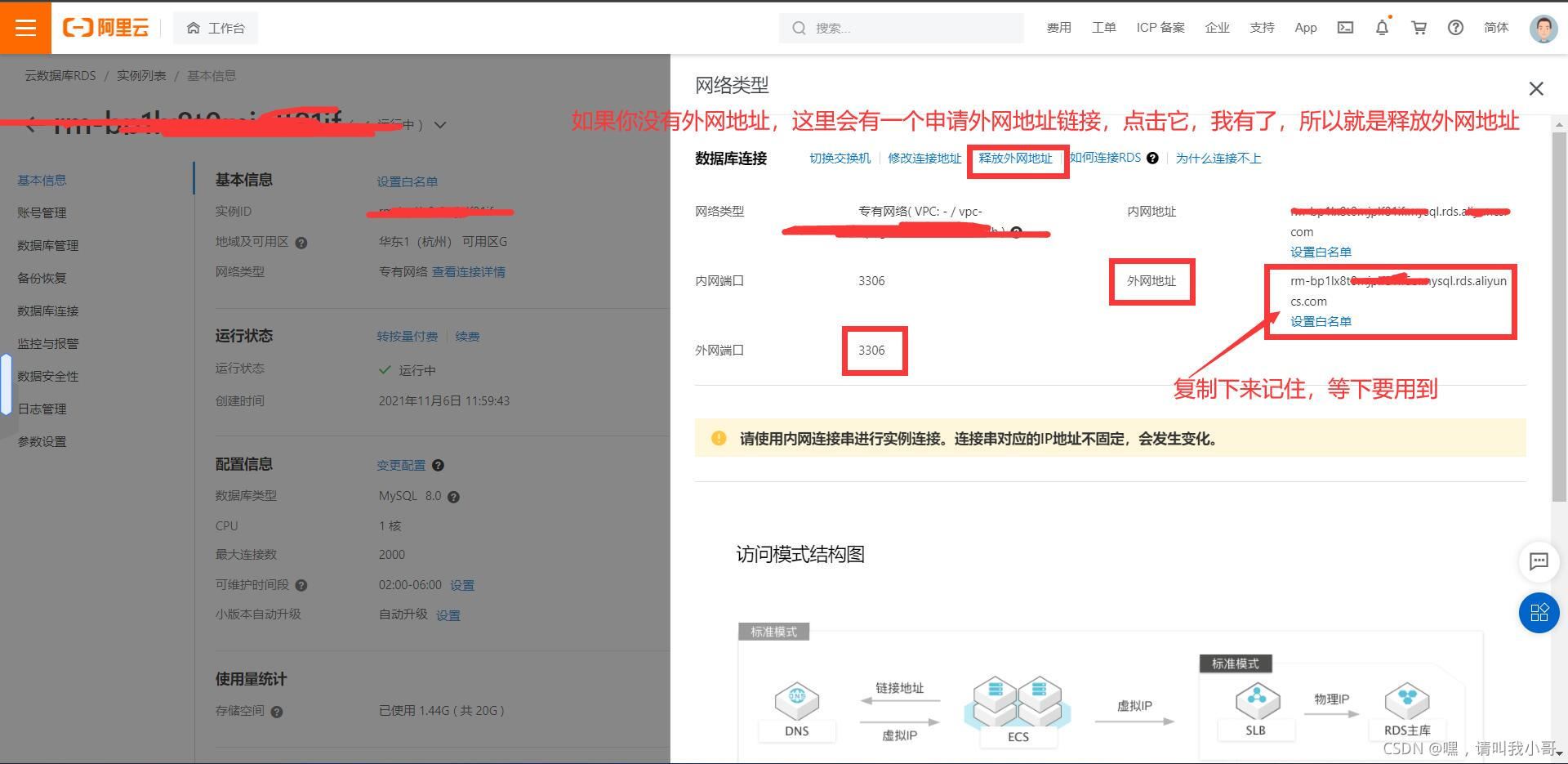Screen dimensions: 1568x764
Task: Launch the Cloud Shell terminal icon
Action: [1345, 28]
